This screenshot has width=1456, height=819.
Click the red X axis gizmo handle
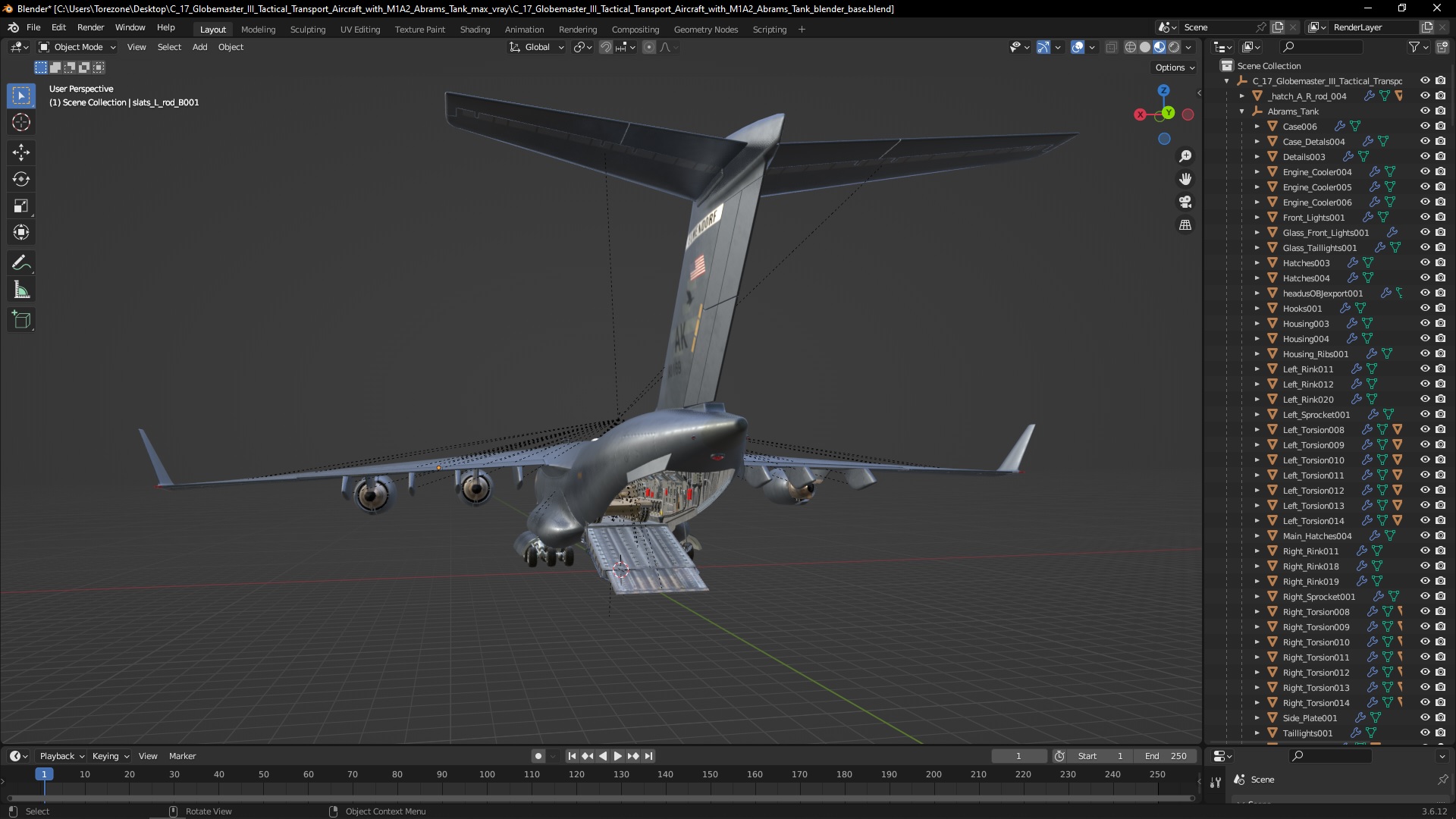click(x=1140, y=115)
